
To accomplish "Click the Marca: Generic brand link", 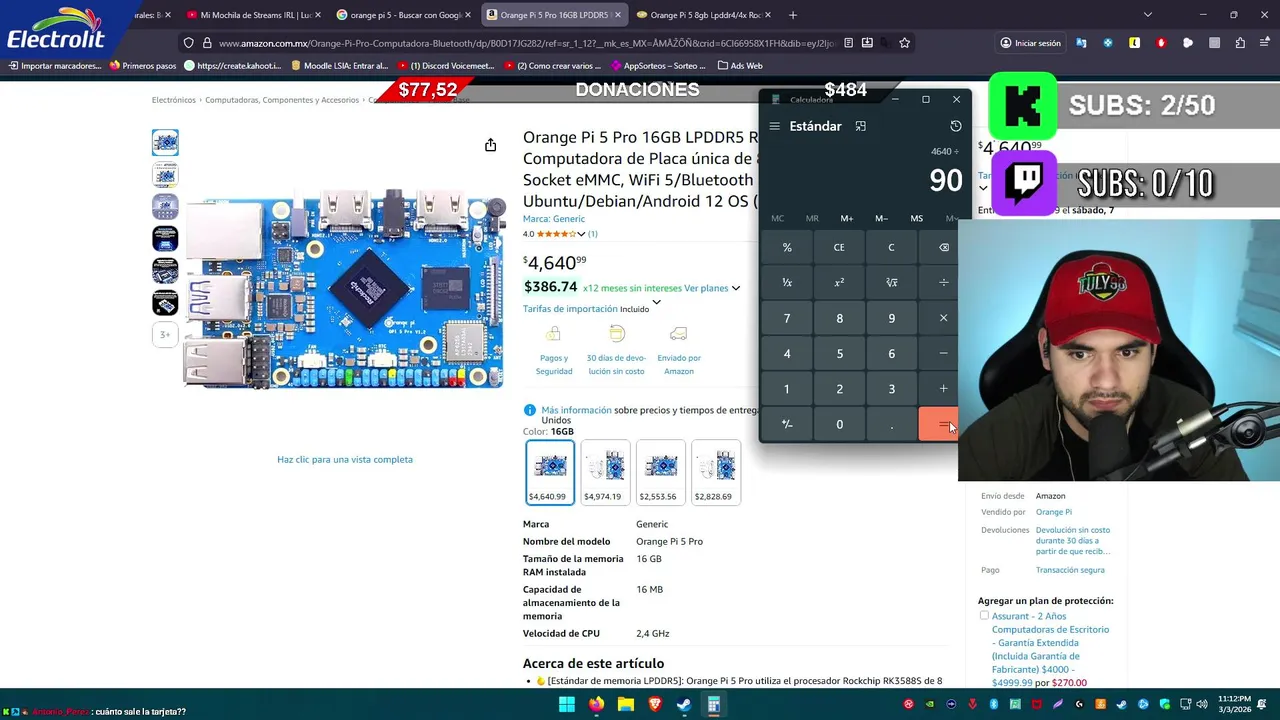I will [x=554, y=219].
